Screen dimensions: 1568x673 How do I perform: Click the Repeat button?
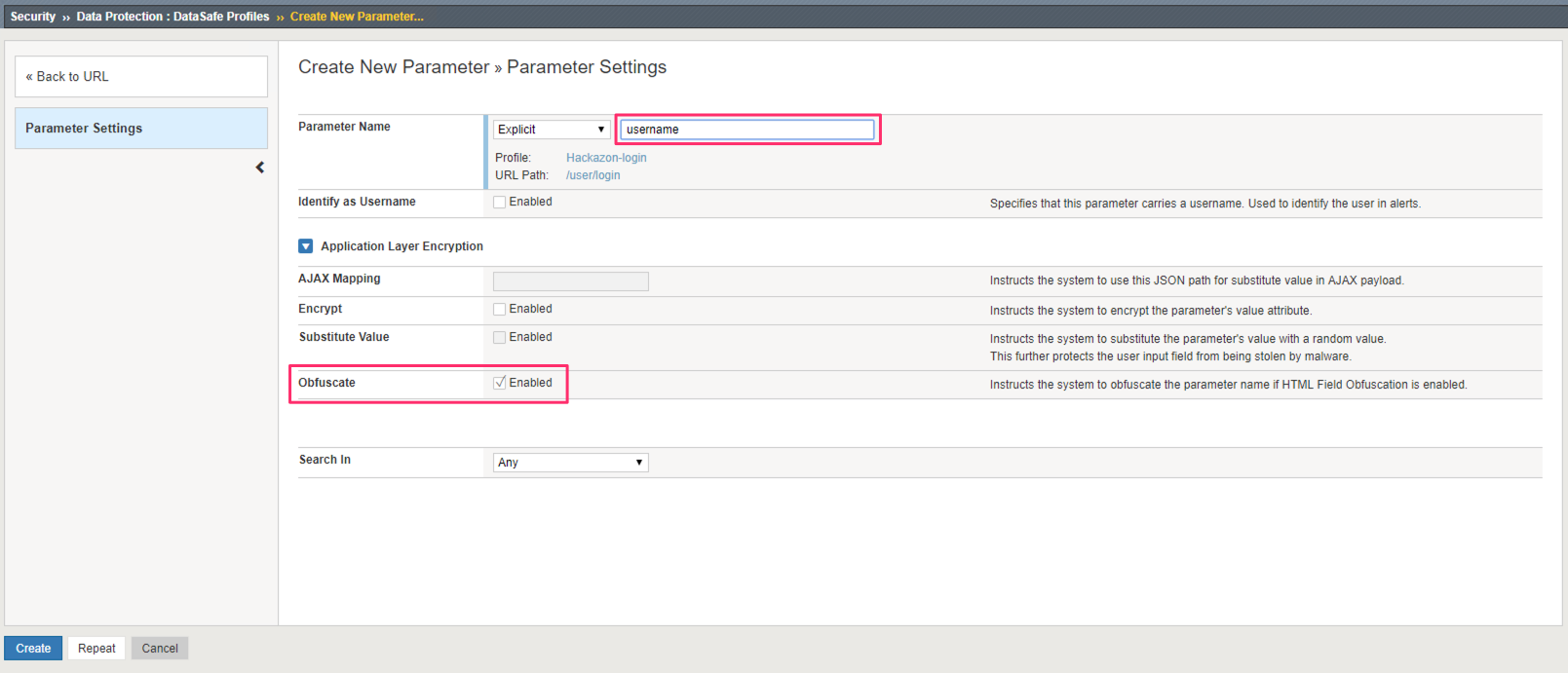point(96,649)
